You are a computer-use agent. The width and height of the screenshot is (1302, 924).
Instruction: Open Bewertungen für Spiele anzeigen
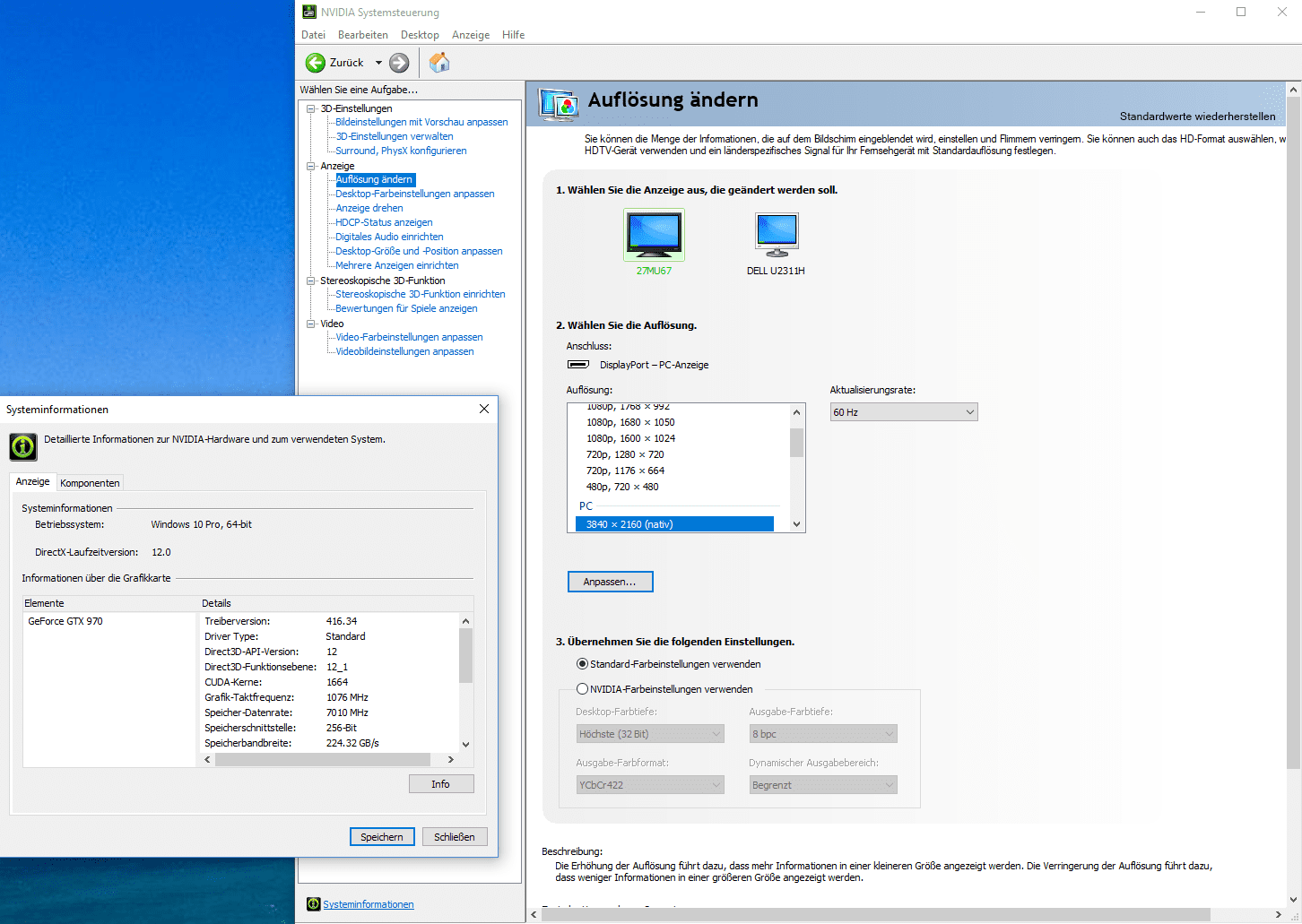tap(406, 308)
